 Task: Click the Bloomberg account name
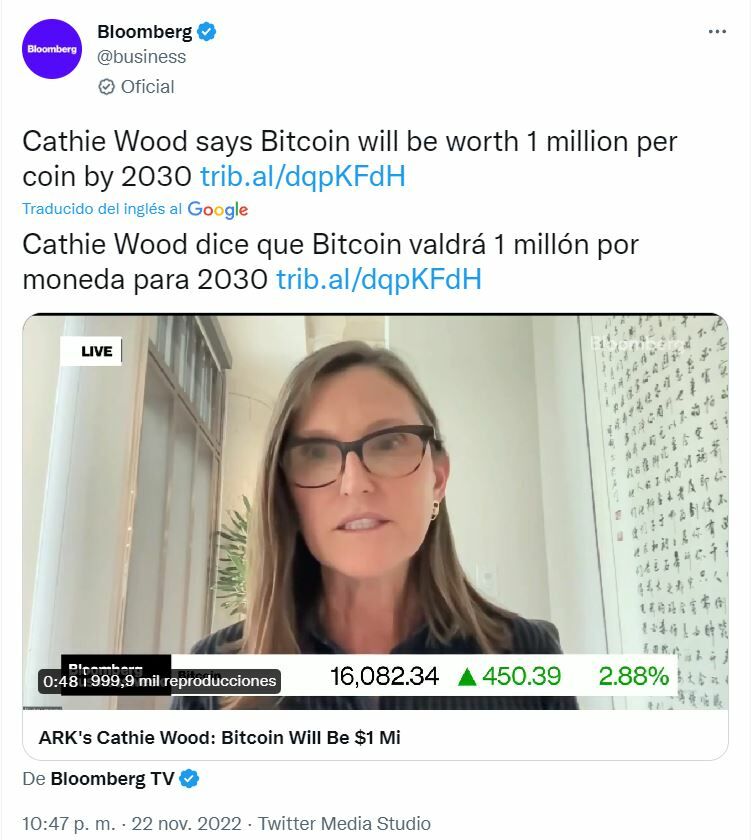(x=145, y=32)
